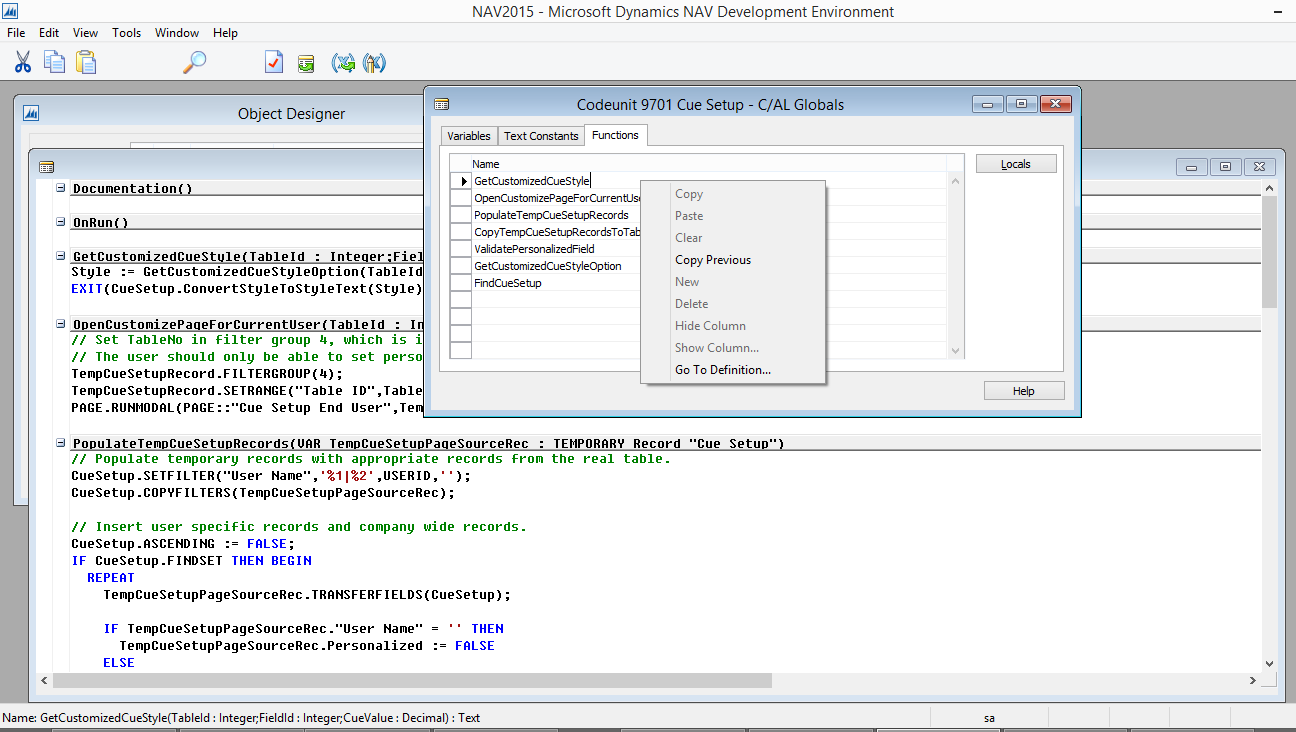
Task: Select the FindCueSetup function row
Action: (556, 283)
